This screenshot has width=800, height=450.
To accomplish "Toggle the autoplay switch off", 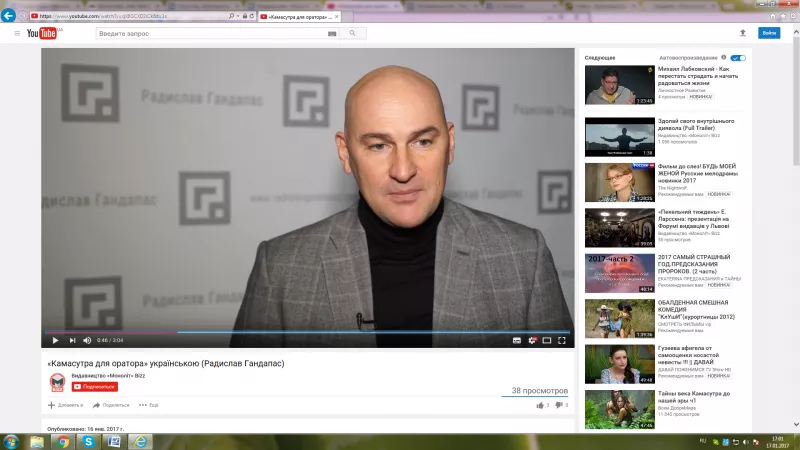I will pyautogui.click(x=738, y=58).
